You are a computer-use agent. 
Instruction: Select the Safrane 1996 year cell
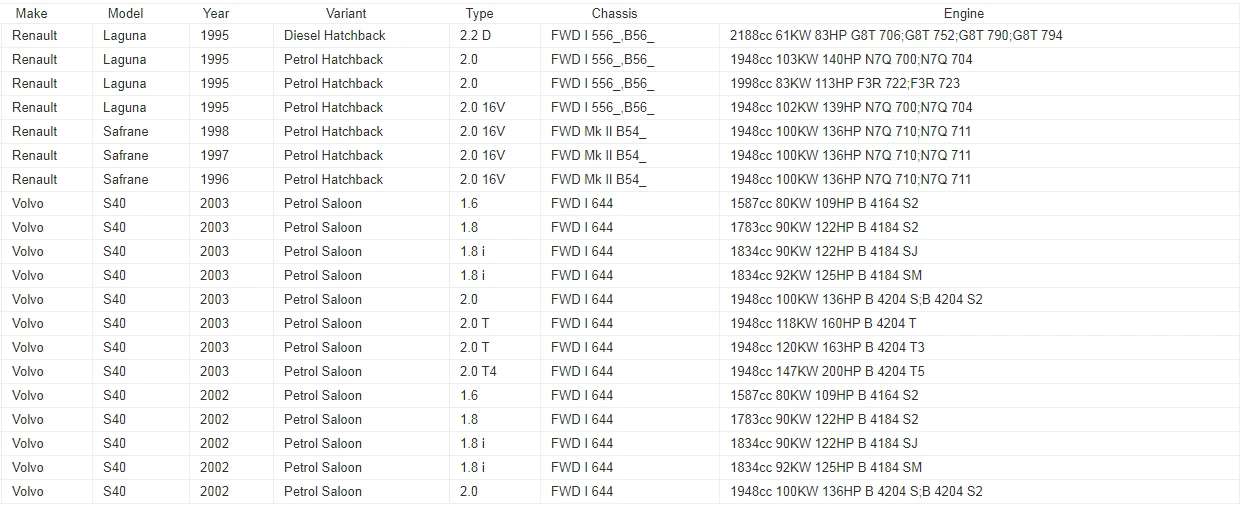pos(214,179)
